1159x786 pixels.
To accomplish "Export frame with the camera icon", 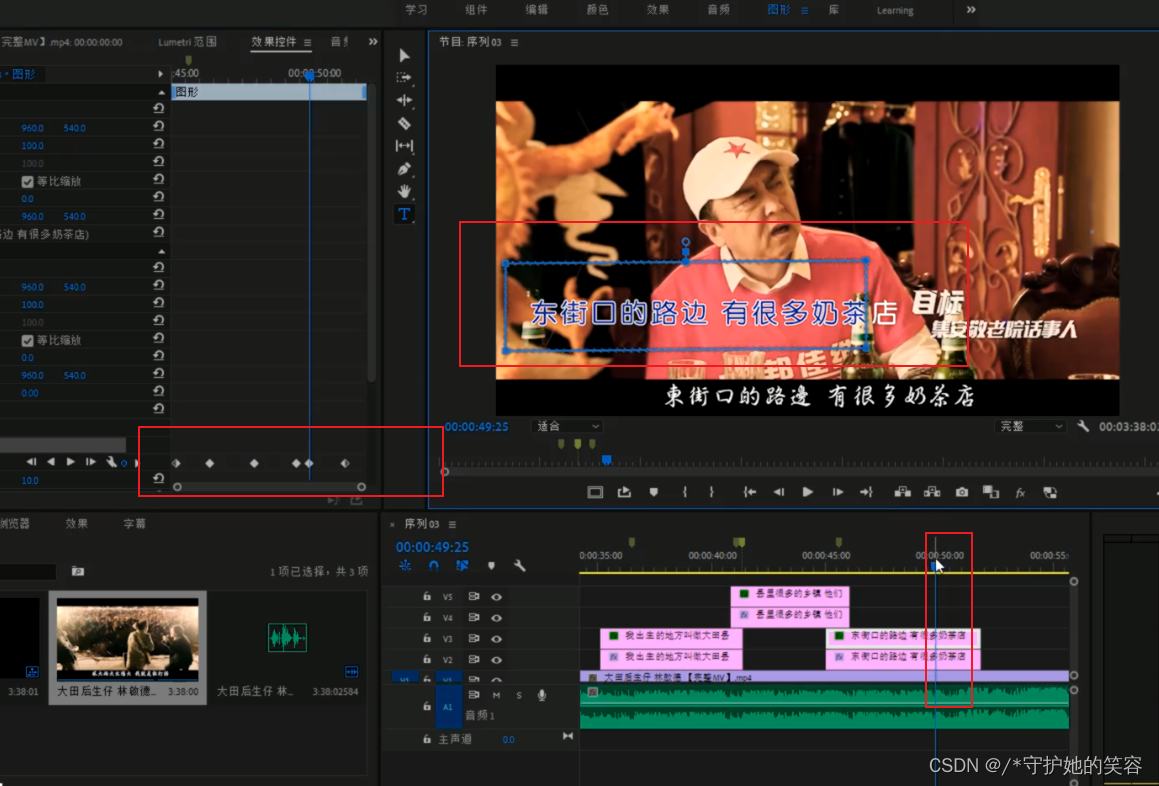I will point(962,492).
